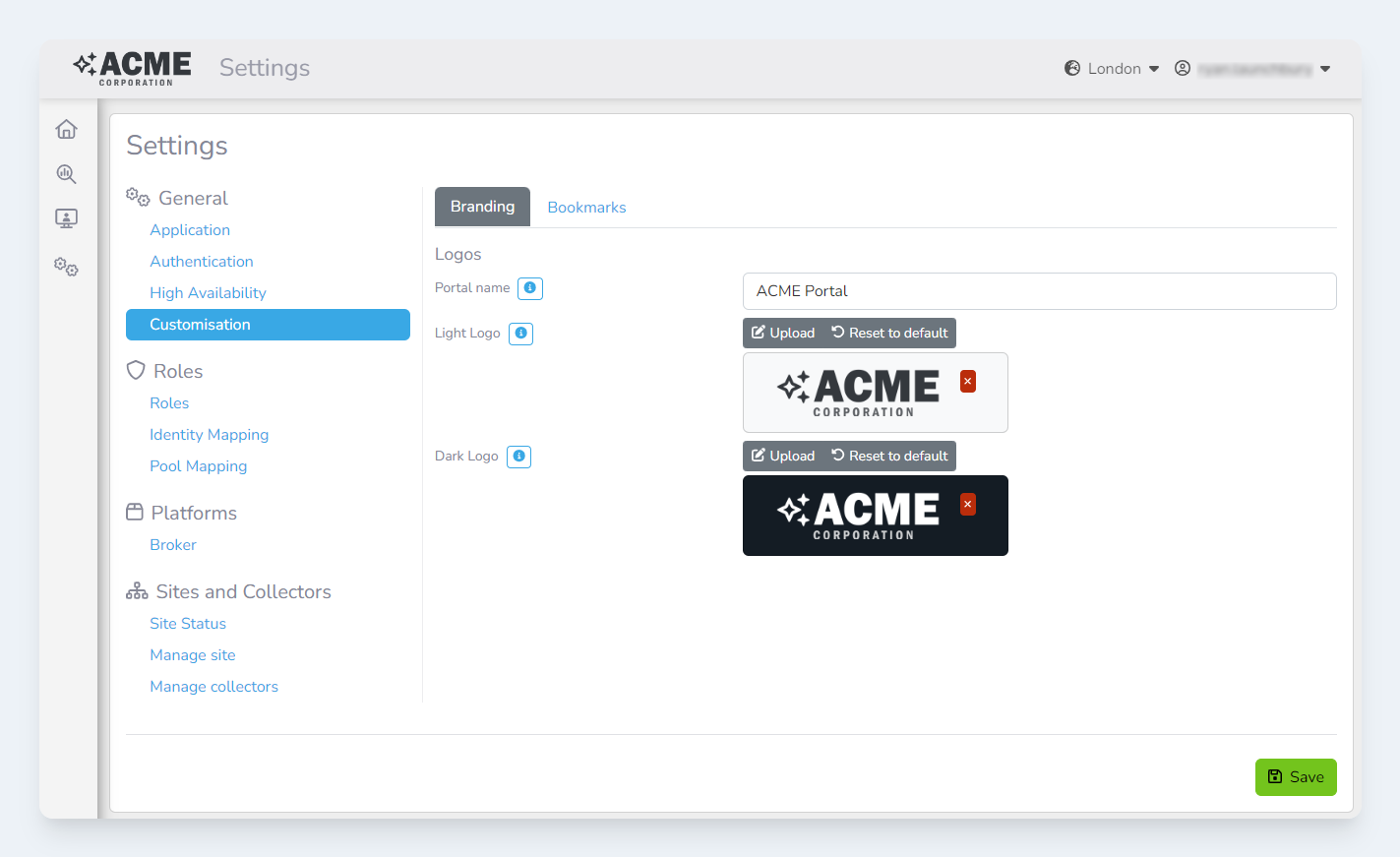Click the Portal name info icon
Viewport: 1400px width, 857px height.
click(530, 288)
